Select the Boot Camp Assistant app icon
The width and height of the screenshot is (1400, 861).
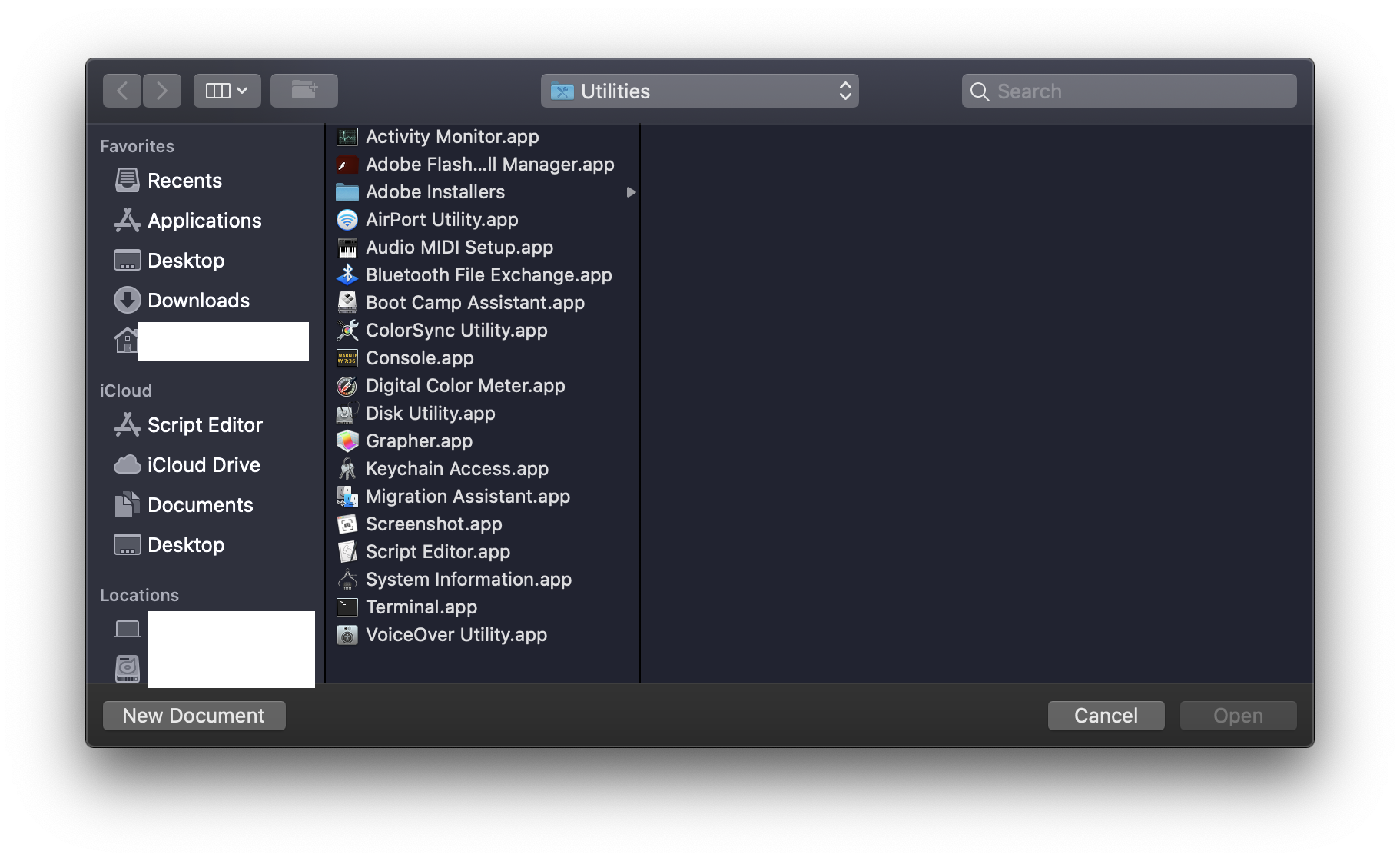coord(347,303)
